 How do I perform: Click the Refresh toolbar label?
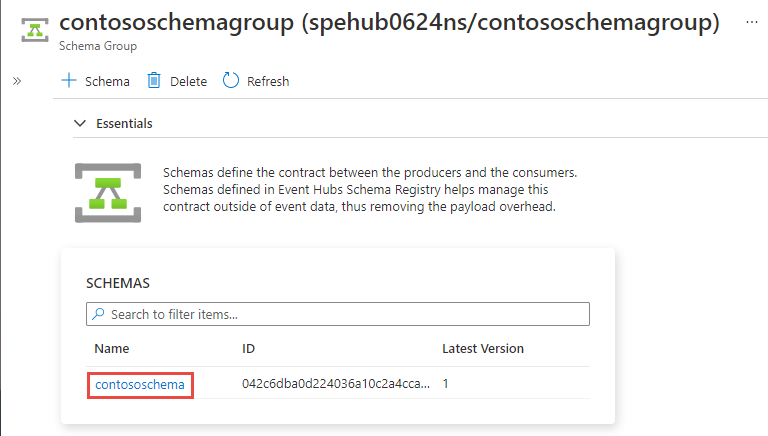tap(268, 81)
